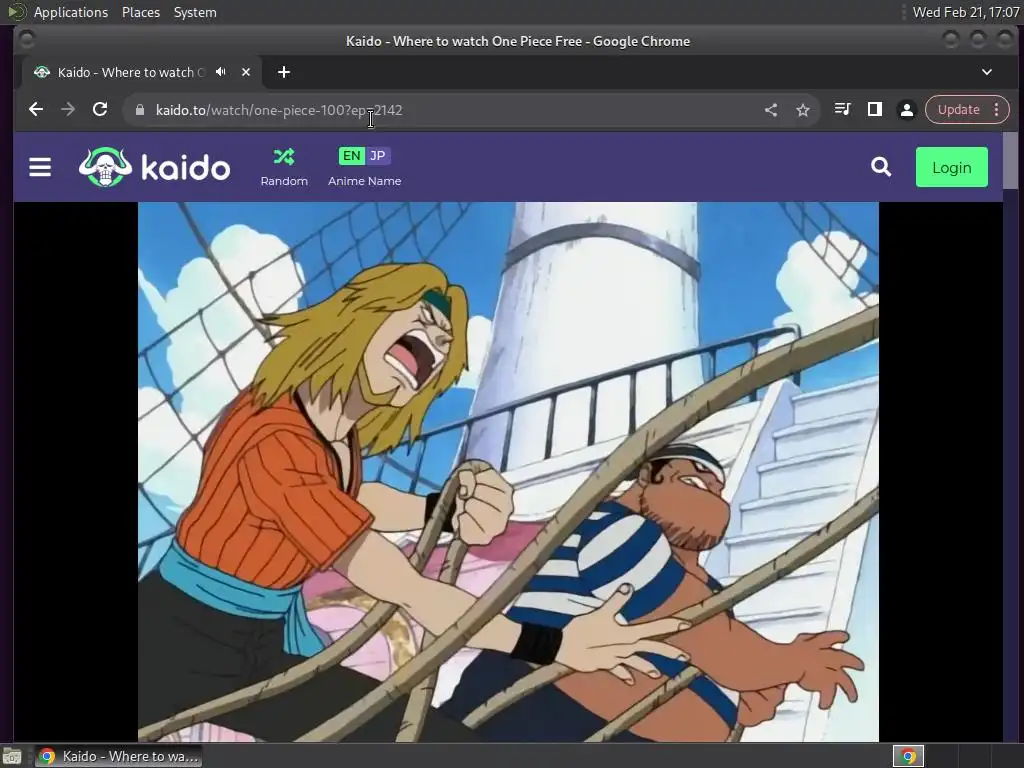Pause the One Piece video
The height and width of the screenshot is (768, 1024).
(x=508, y=472)
